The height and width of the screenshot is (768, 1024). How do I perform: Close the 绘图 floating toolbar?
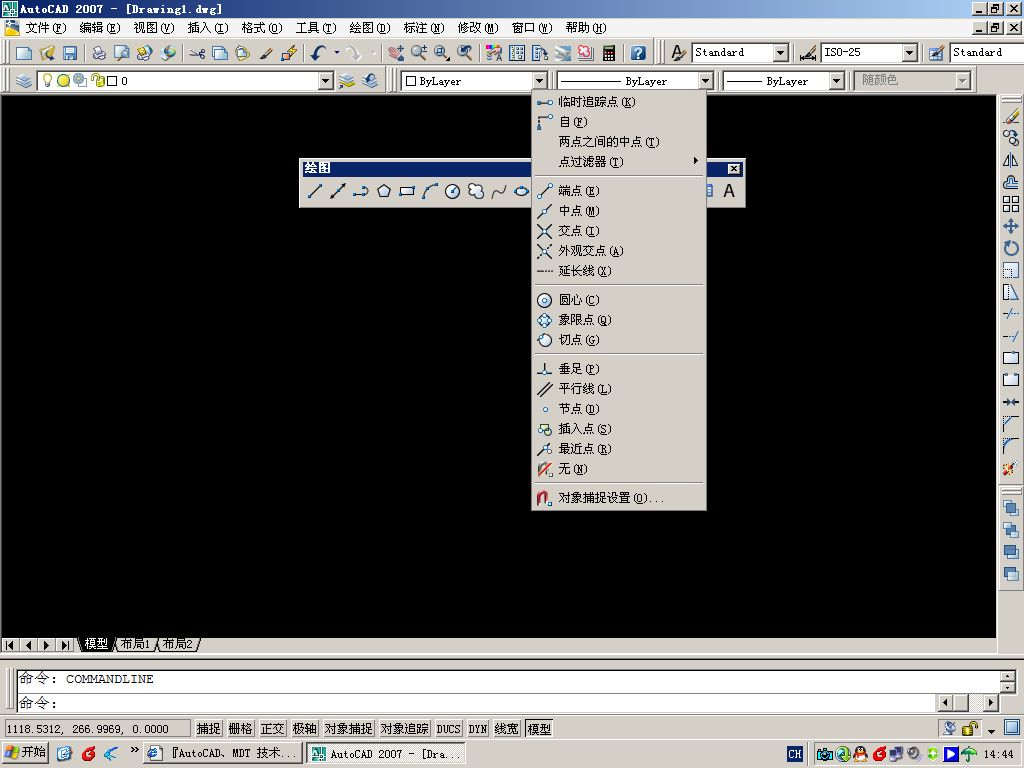click(734, 168)
